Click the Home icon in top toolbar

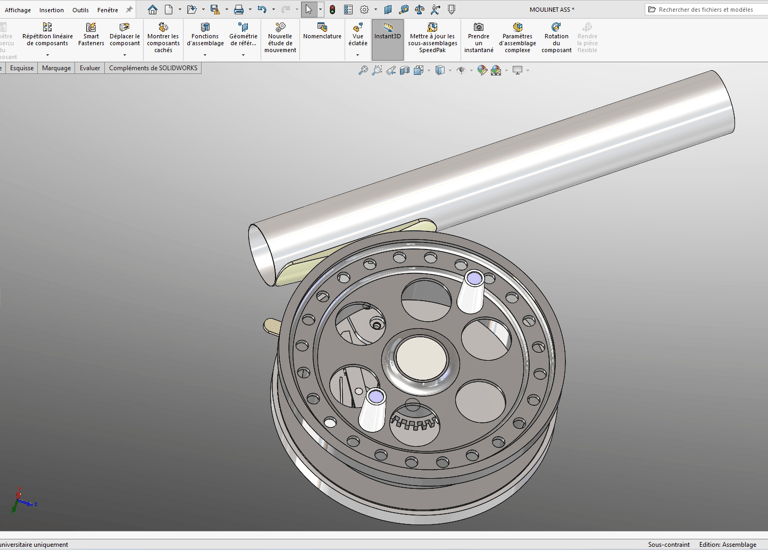[152, 10]
